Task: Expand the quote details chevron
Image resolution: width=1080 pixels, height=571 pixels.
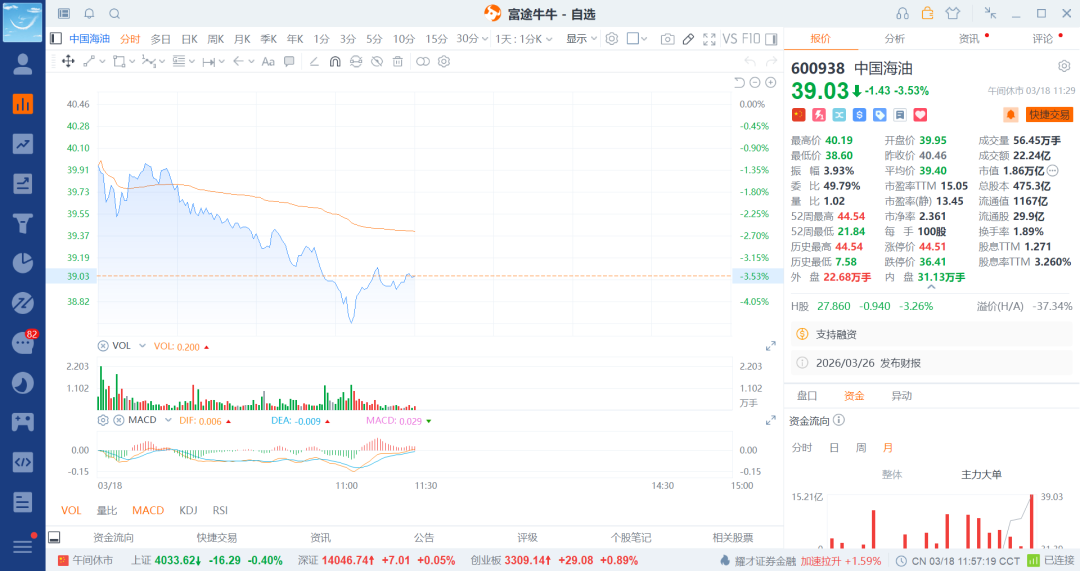Action: pyautogui.click(x=931, y=287)
